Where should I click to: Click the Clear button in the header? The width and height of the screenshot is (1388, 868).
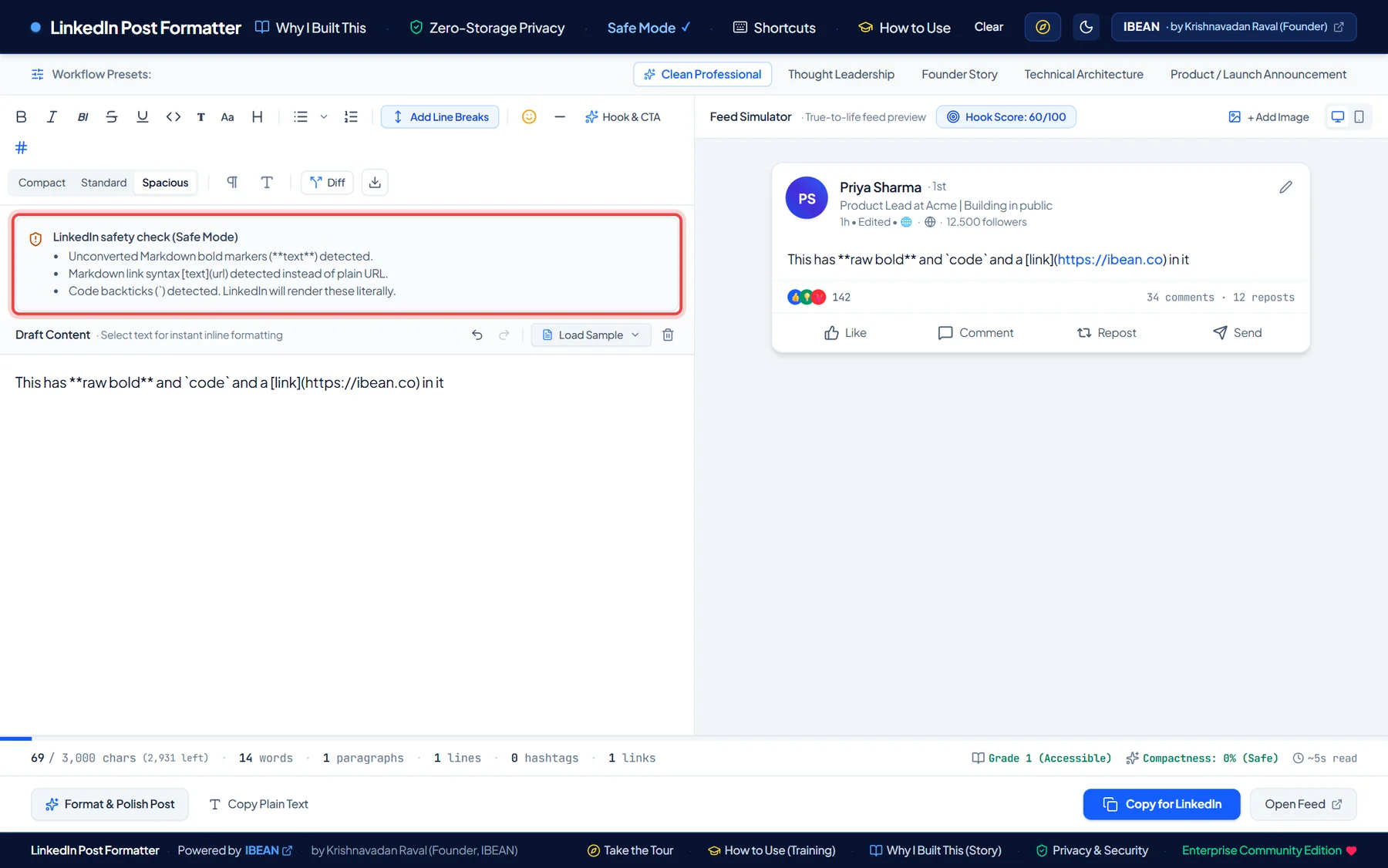(989, 27)
